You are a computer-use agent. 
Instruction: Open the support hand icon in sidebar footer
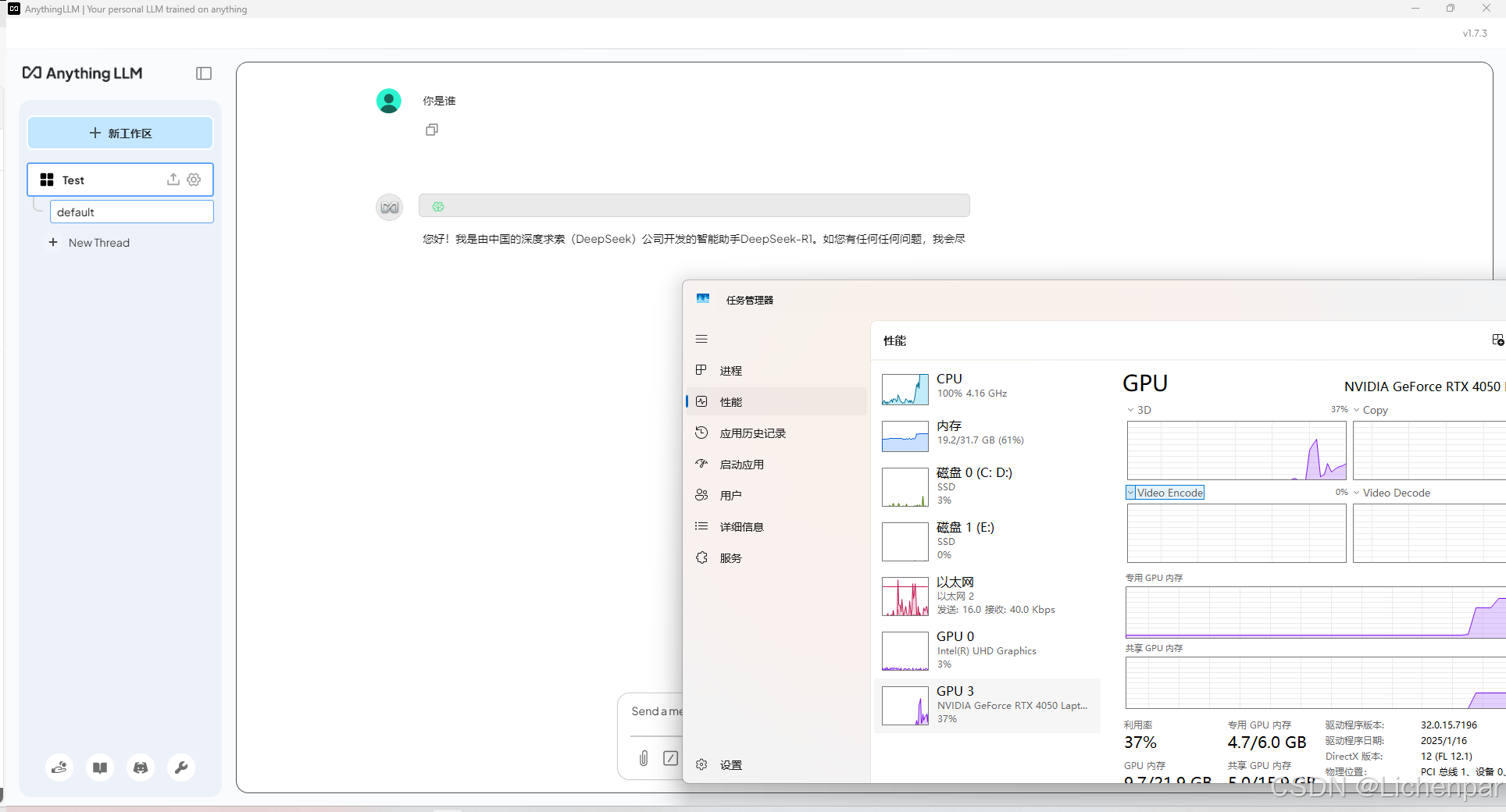(x=59, y=767)
